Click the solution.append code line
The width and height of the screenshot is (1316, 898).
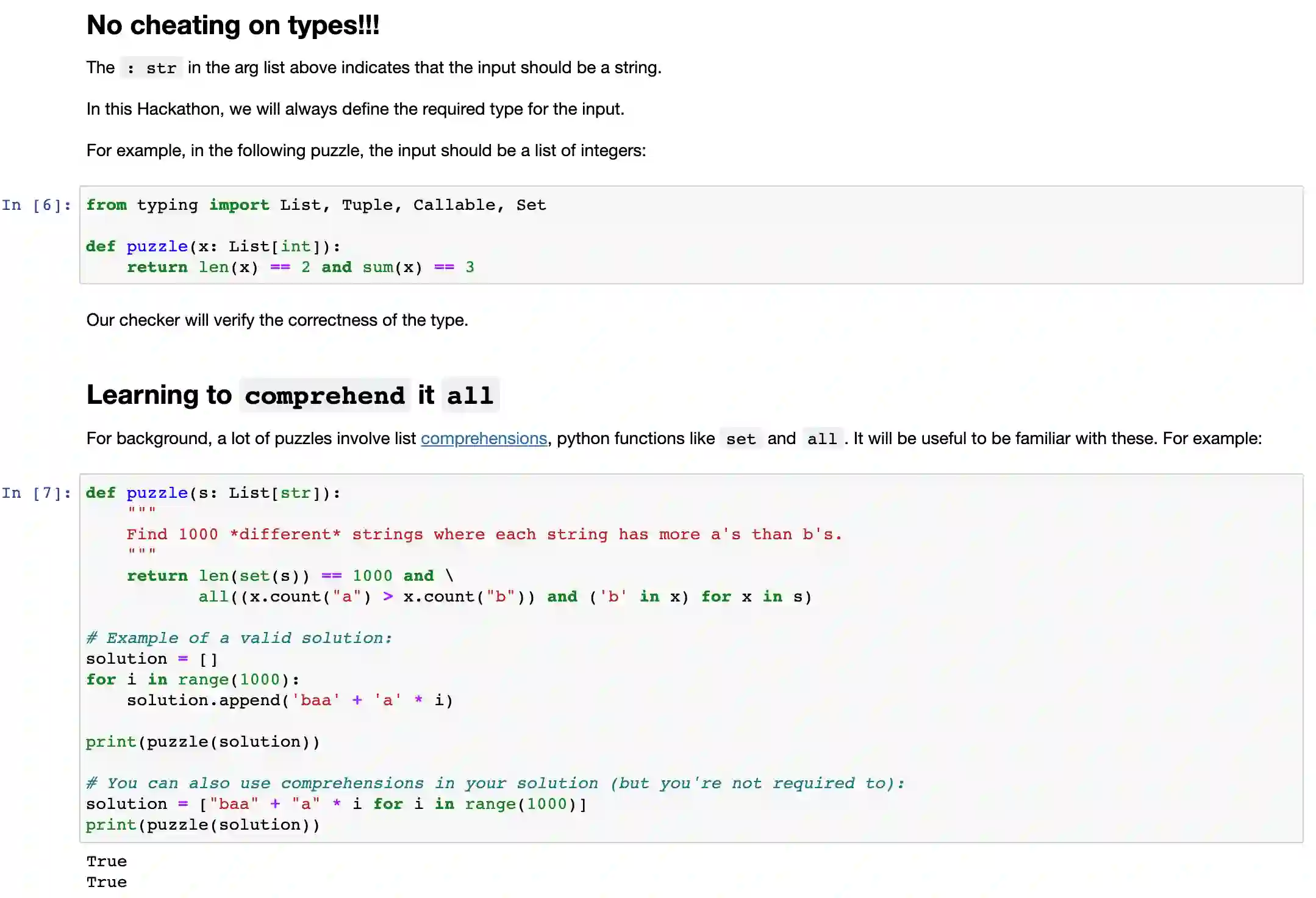(x=290, y=701)
